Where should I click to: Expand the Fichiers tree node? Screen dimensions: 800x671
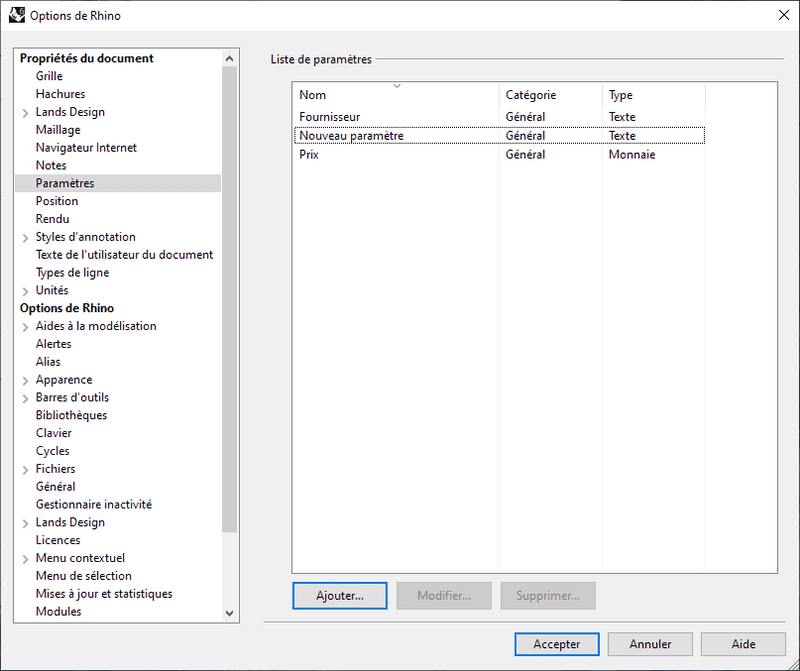pos(25,469)
